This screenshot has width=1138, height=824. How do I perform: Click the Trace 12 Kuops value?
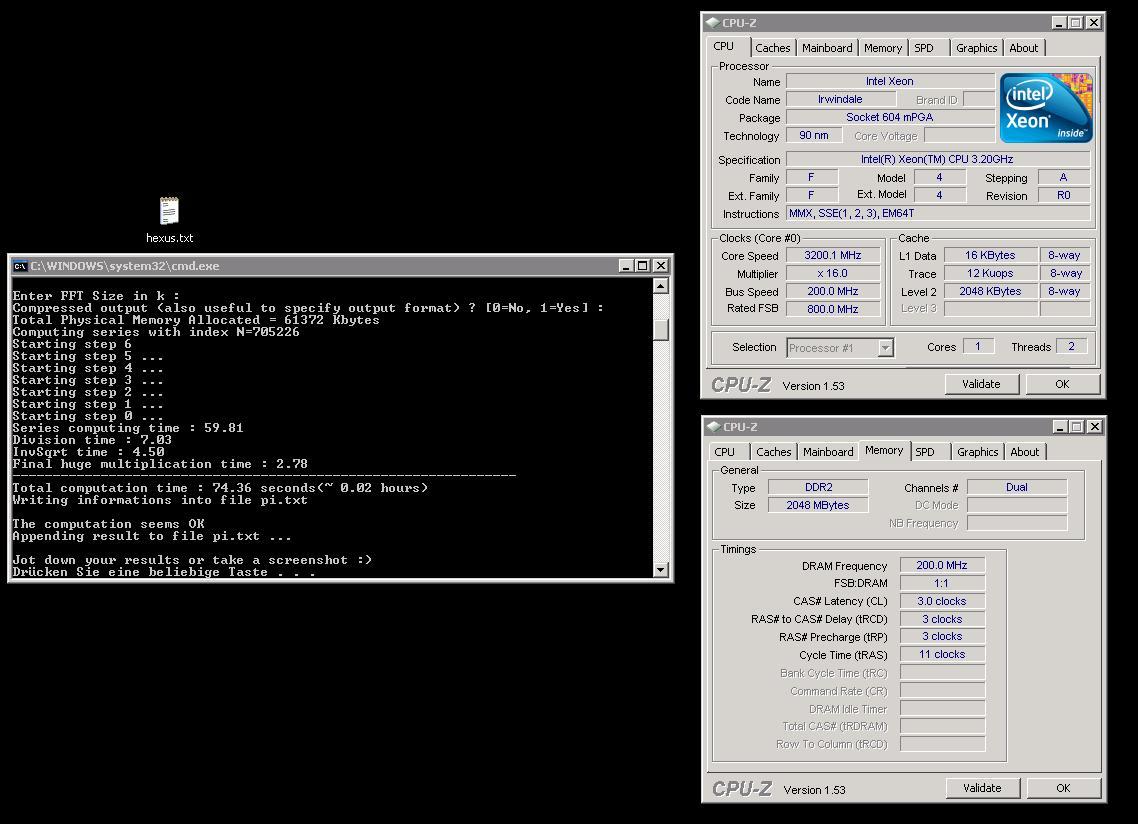tap(990, 274)
